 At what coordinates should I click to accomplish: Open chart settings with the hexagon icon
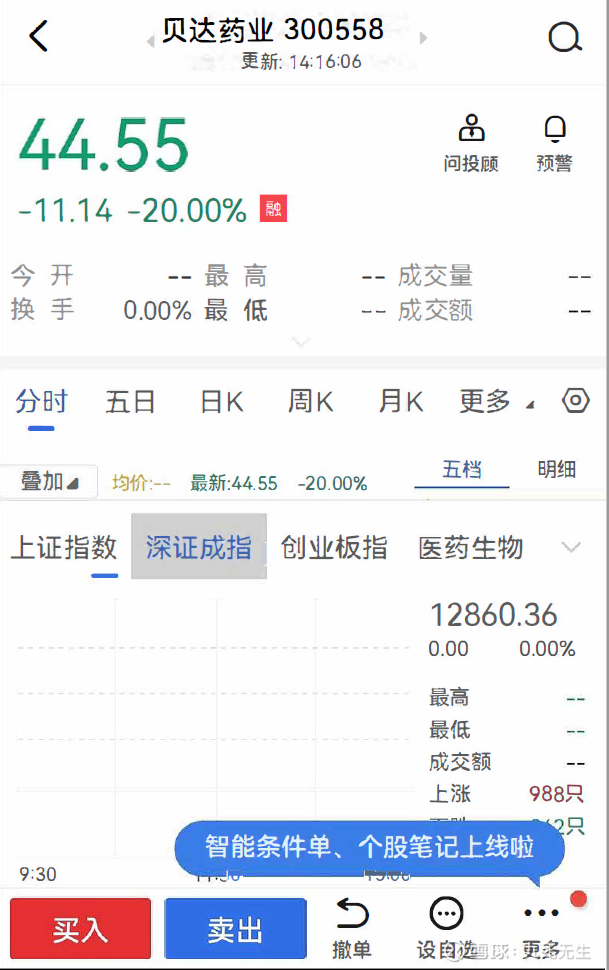click(576, 400)
